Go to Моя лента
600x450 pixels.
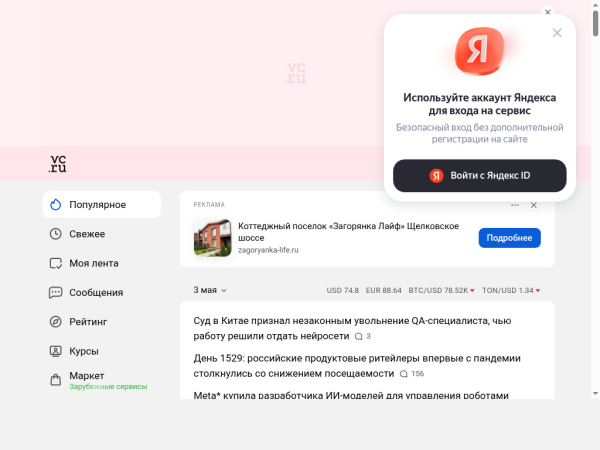pyautogui.click(x=102, y=263)
